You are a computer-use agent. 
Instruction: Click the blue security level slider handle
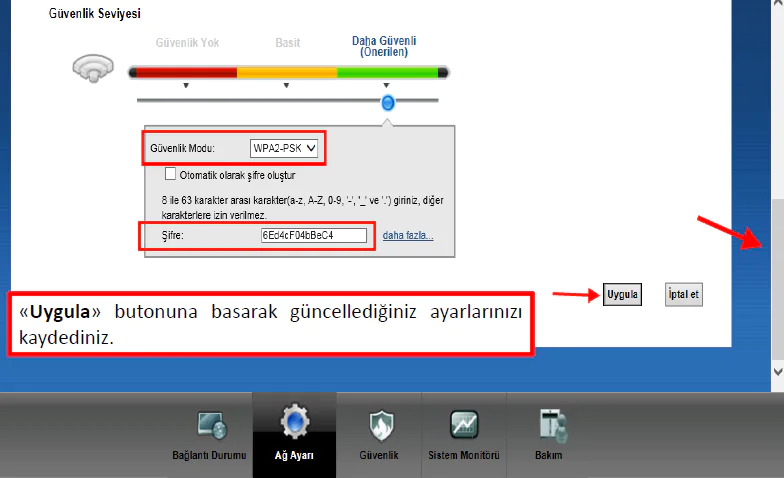(x=388, y=103)
